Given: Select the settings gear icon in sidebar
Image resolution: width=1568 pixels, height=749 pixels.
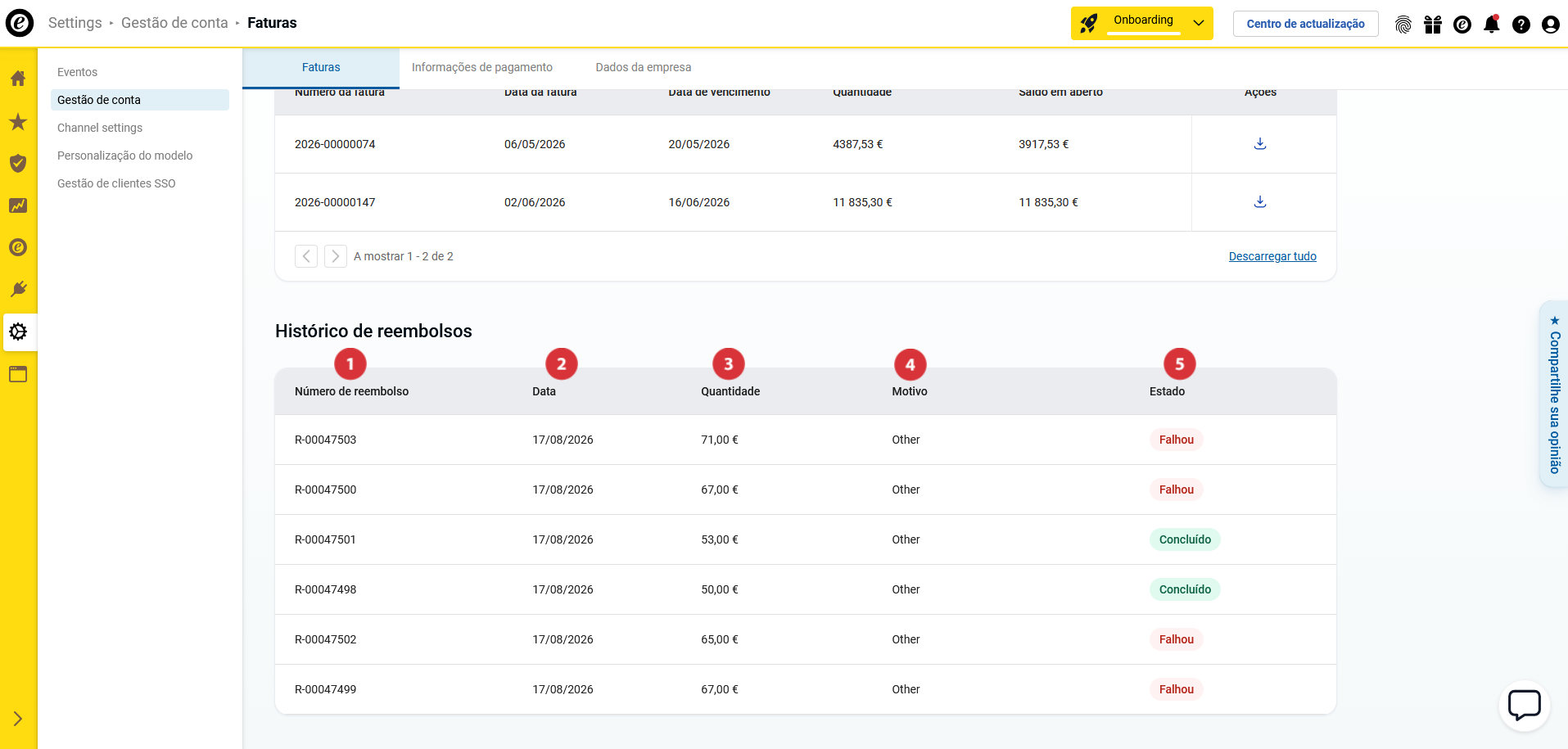Looking at the screenshot, I should click(x=18, y=332).
